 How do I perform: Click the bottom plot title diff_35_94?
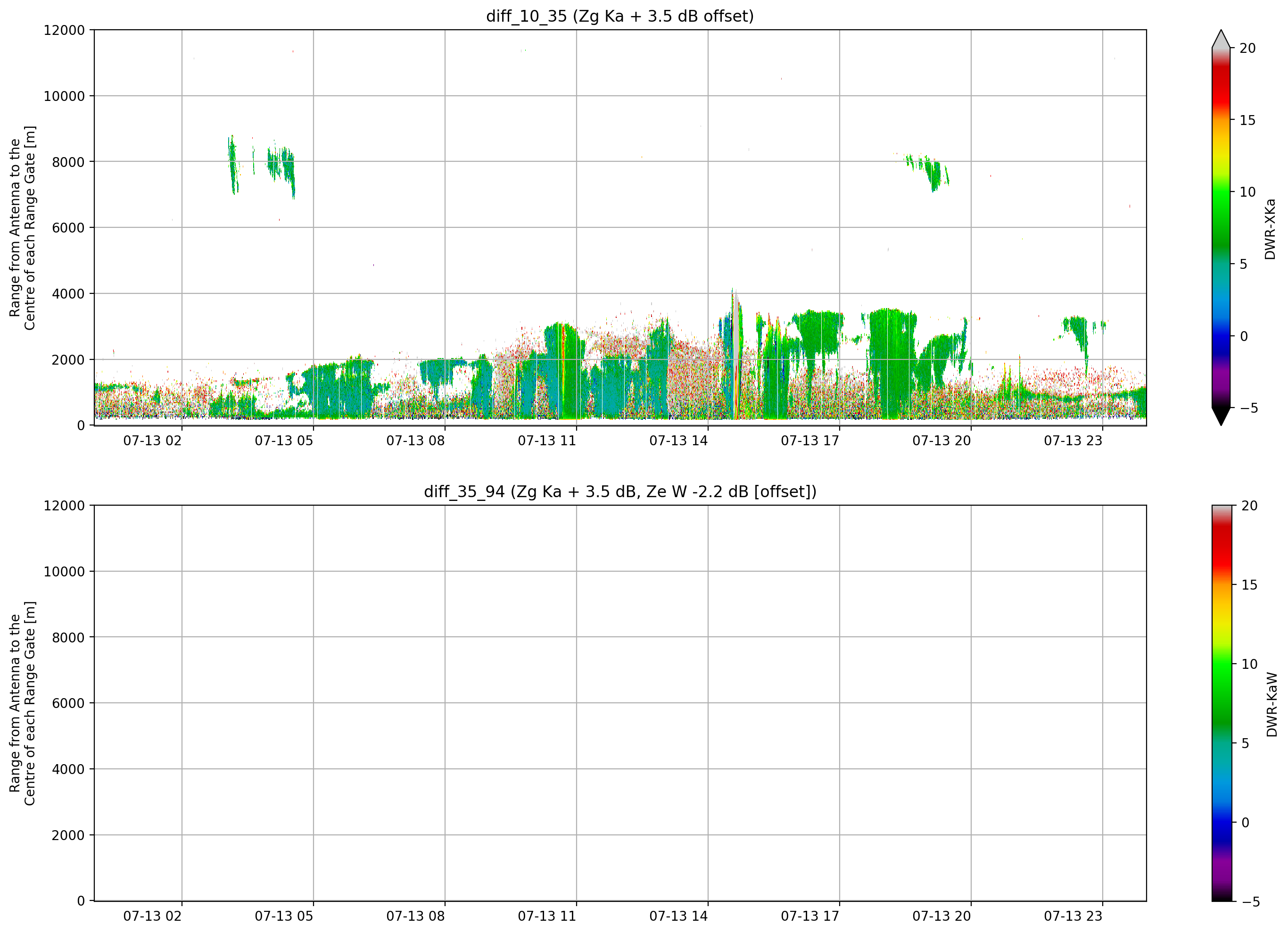(x=619, y=491)
